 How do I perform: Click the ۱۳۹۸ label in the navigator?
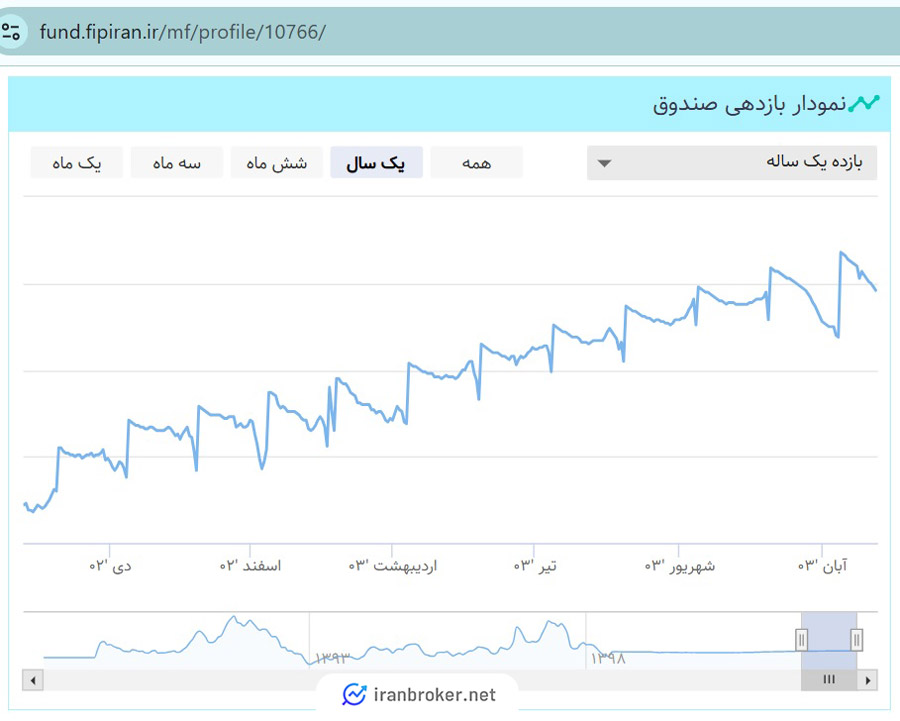pos(608,658)
